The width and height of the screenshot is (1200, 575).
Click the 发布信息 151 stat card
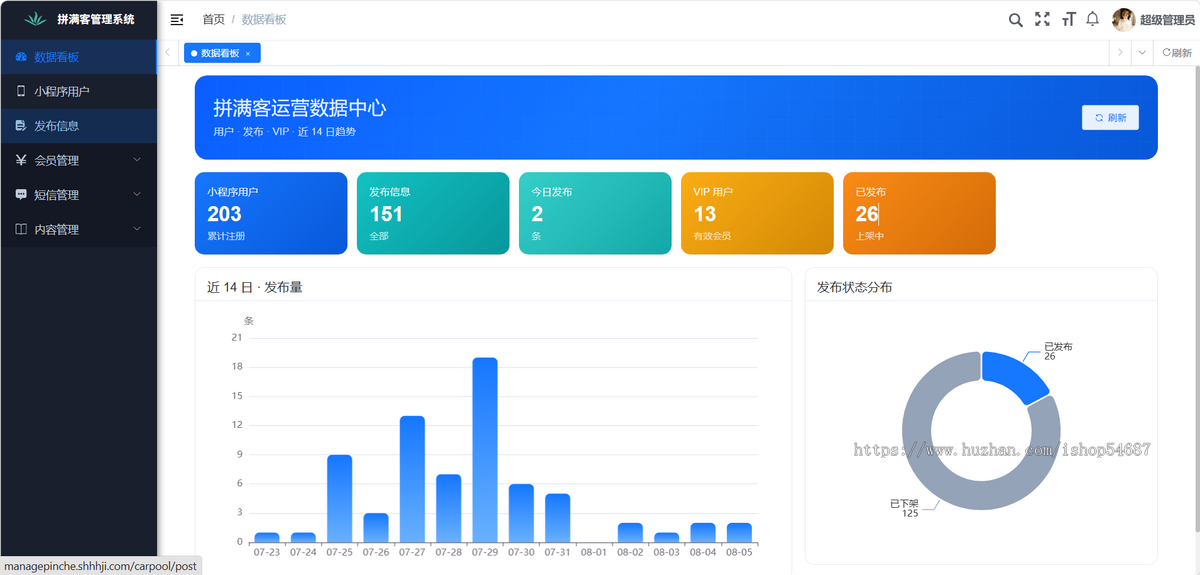tap(433, 213)
